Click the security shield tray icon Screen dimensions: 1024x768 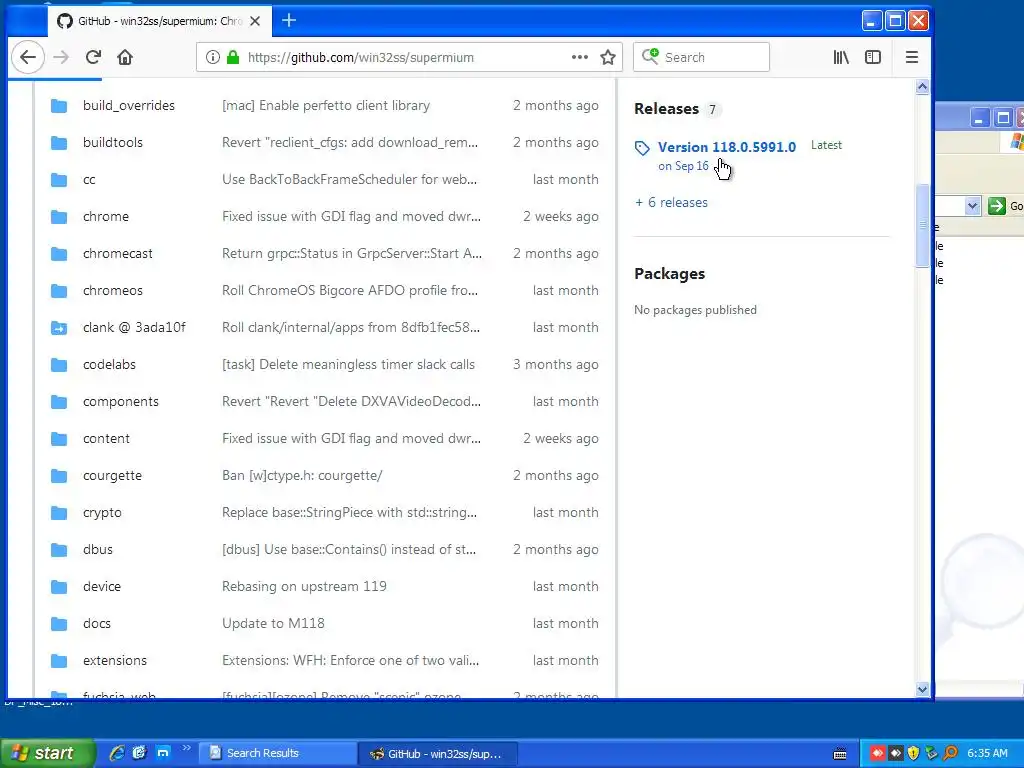pos(914,754)
